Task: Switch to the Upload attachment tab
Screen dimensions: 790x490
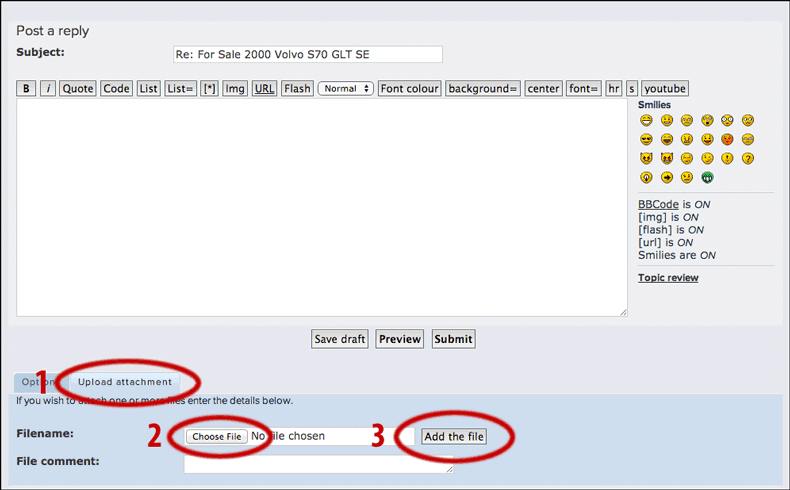Action: tap(125, 382)
